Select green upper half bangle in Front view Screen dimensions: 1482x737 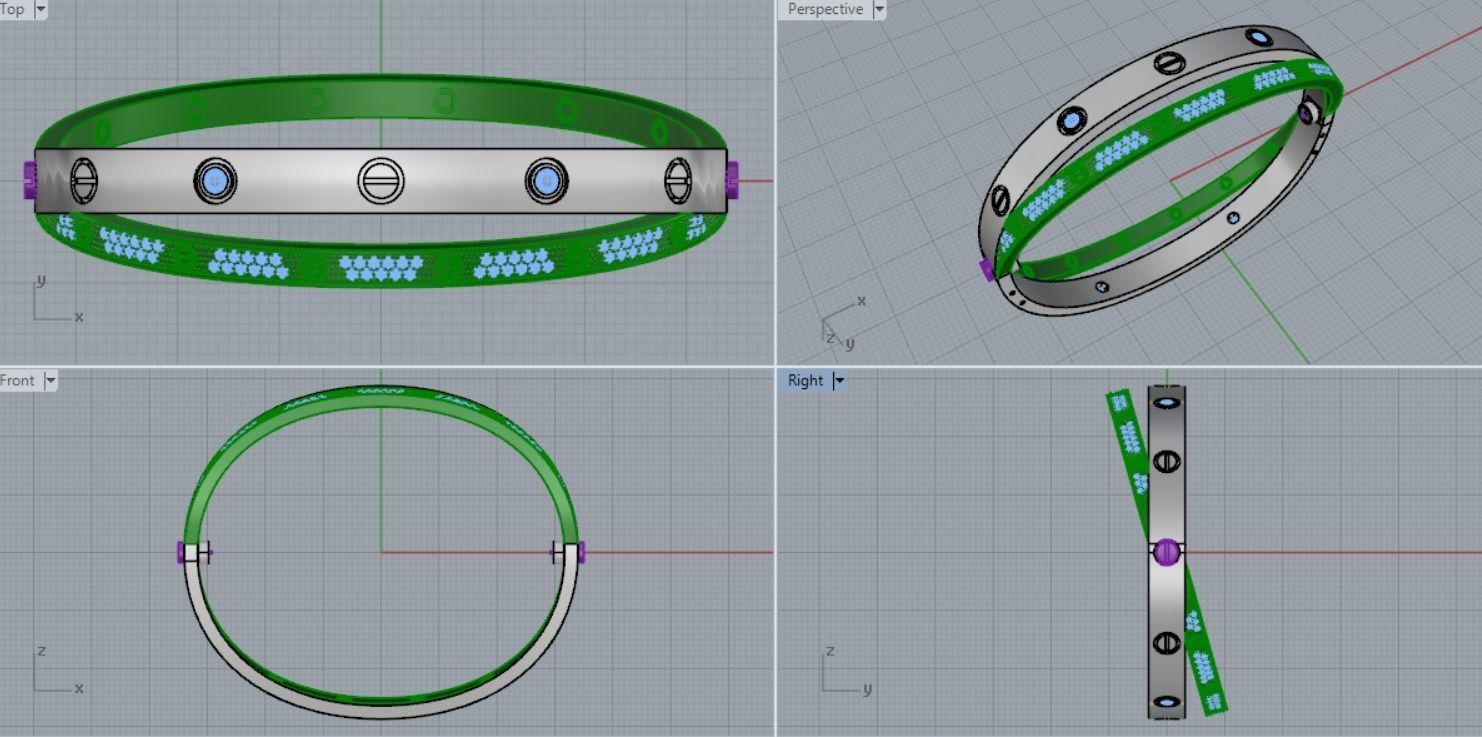[381, 397]
